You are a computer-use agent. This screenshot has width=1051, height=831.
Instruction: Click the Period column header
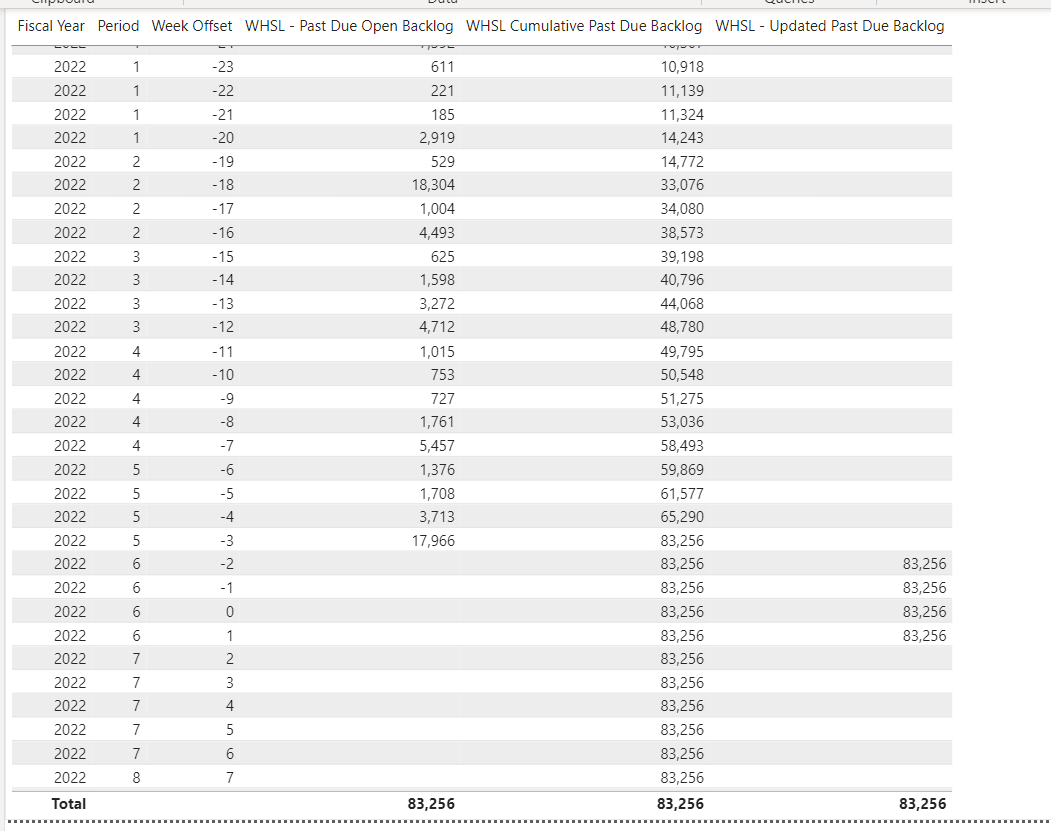[118, 26]
